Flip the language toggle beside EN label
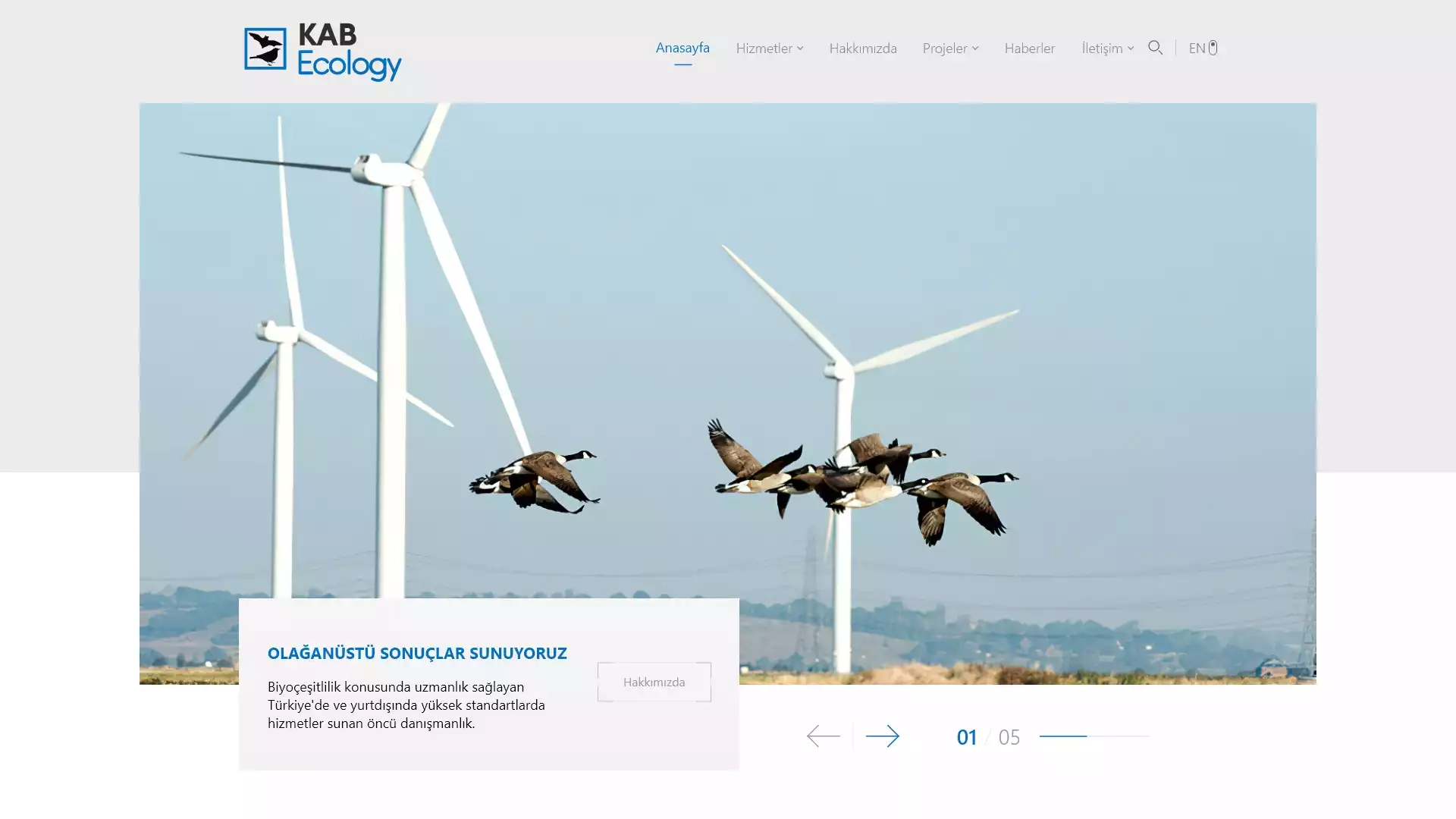The height and width of the screenshot is (819, 1456). coord(1213,47)
